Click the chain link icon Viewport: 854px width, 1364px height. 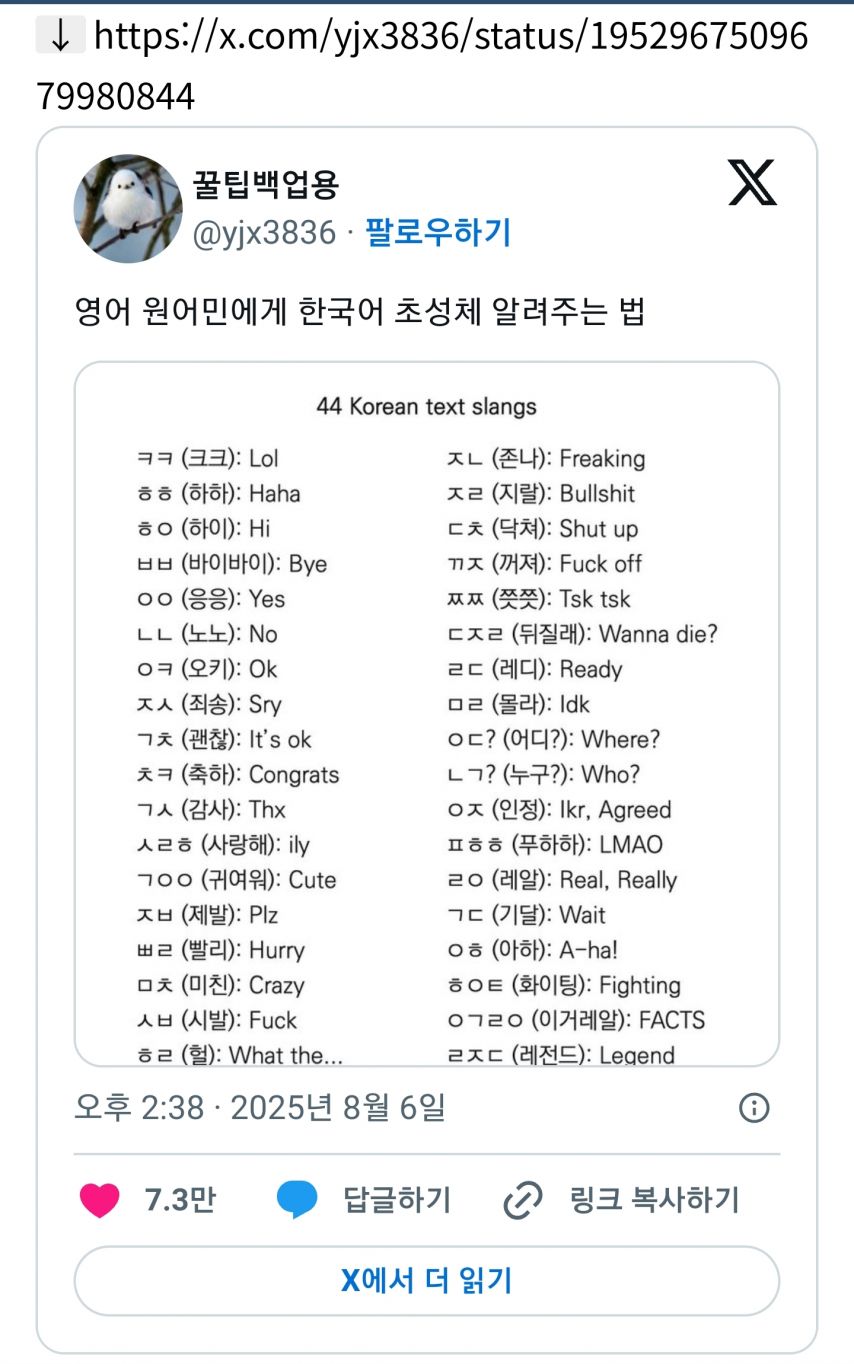(522, 1200)
